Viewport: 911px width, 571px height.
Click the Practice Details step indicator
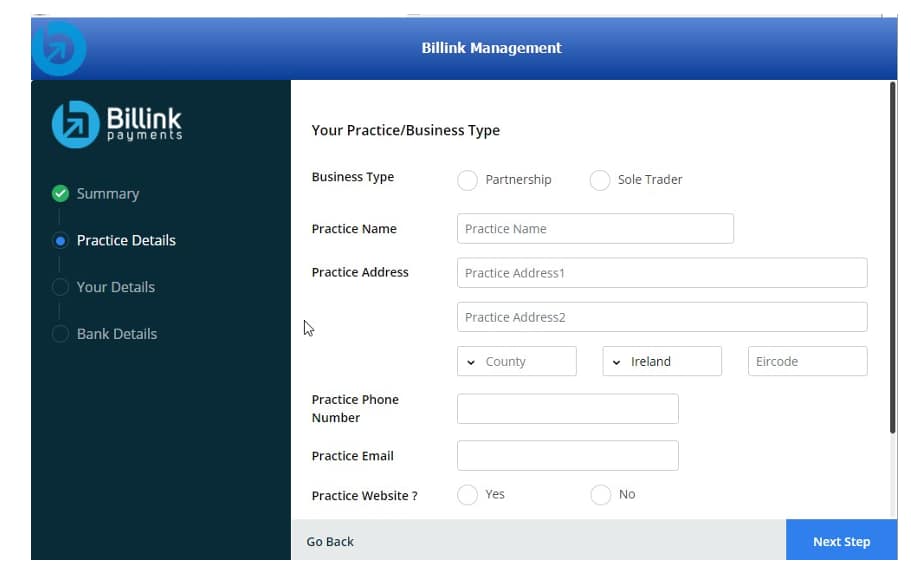pos(60,241)
